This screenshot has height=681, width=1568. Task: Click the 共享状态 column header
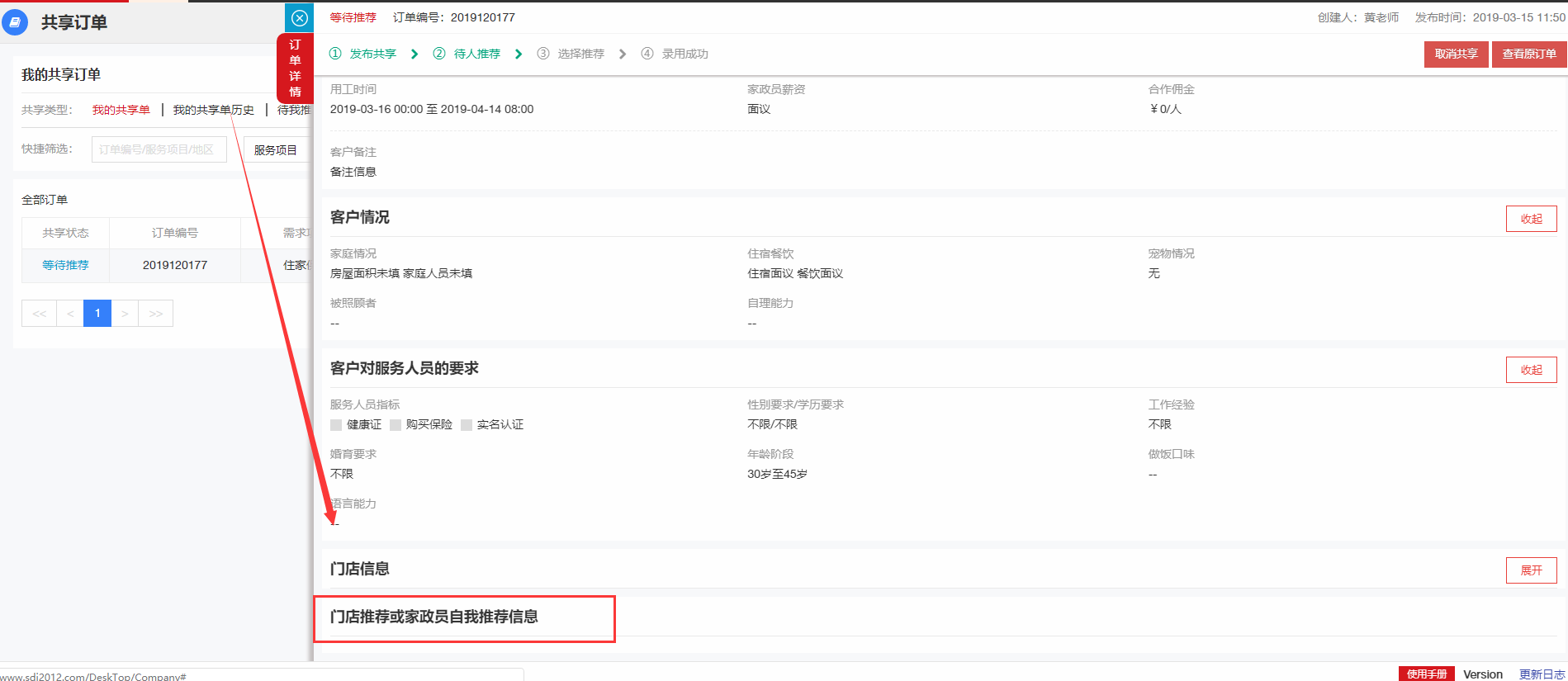[65, 233]
